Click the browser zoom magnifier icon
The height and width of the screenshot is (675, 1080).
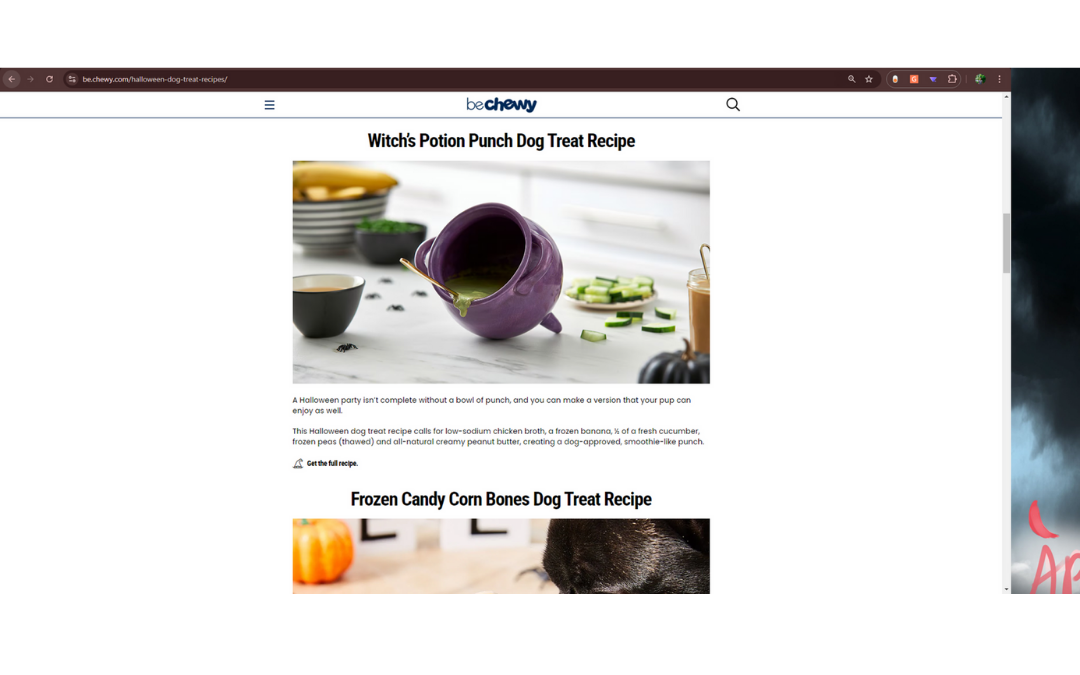(x=851, y=79)
